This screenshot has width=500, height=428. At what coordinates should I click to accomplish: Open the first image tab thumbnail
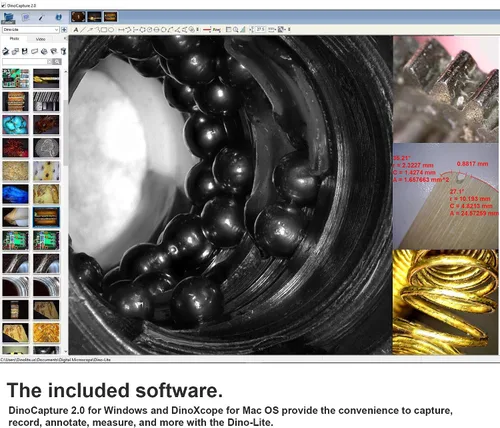(78, 17)
